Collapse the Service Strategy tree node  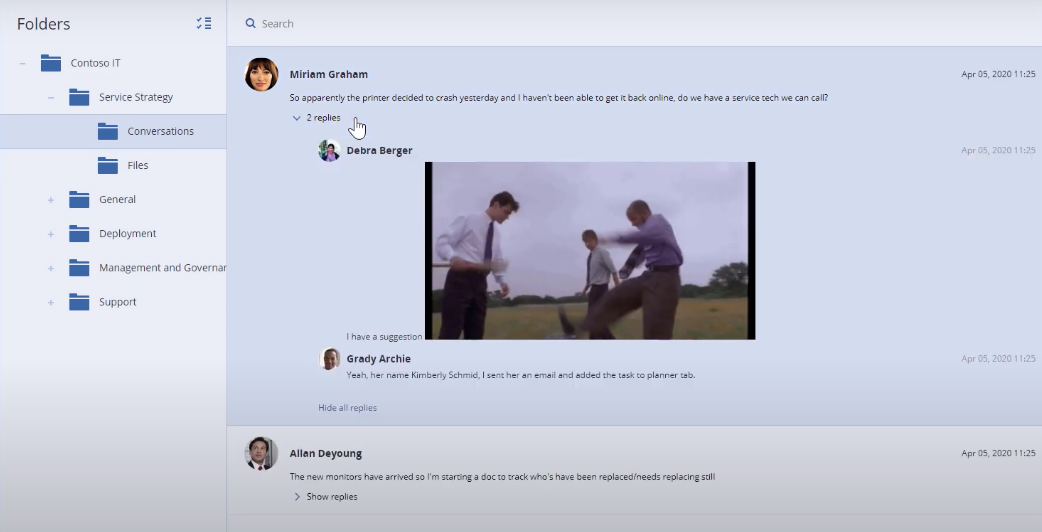pyautogui.click(x=51, y=98)
